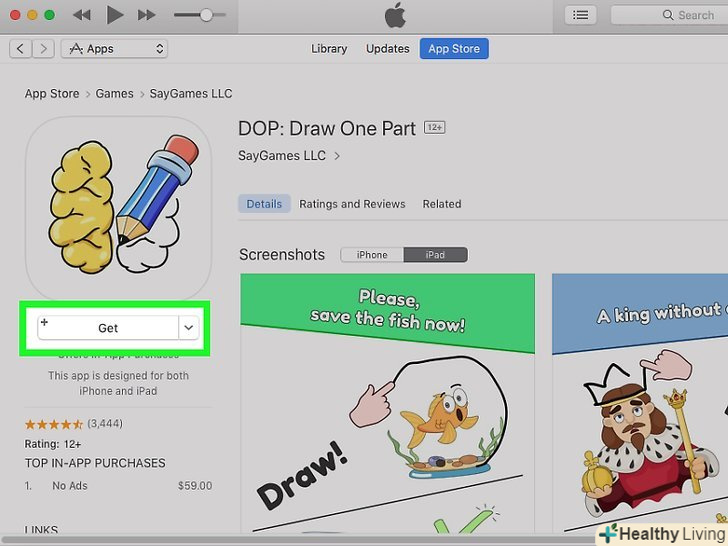The width and height of the screenshot is (728, 546).
Task: Click the Search input field
Action: (670, 15)
